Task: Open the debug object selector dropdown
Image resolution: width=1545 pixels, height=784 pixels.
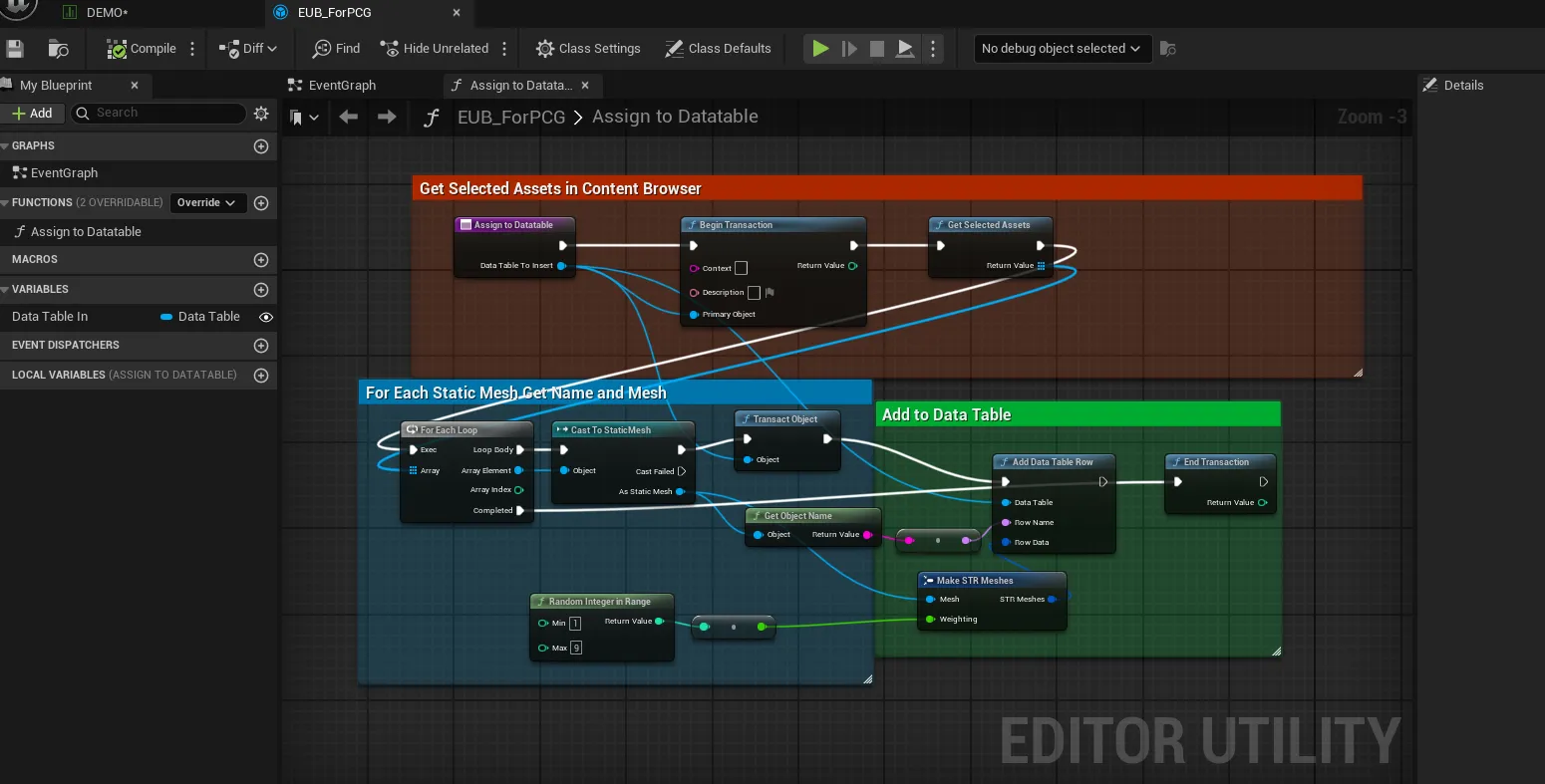Action: [x=1062, y=48]
